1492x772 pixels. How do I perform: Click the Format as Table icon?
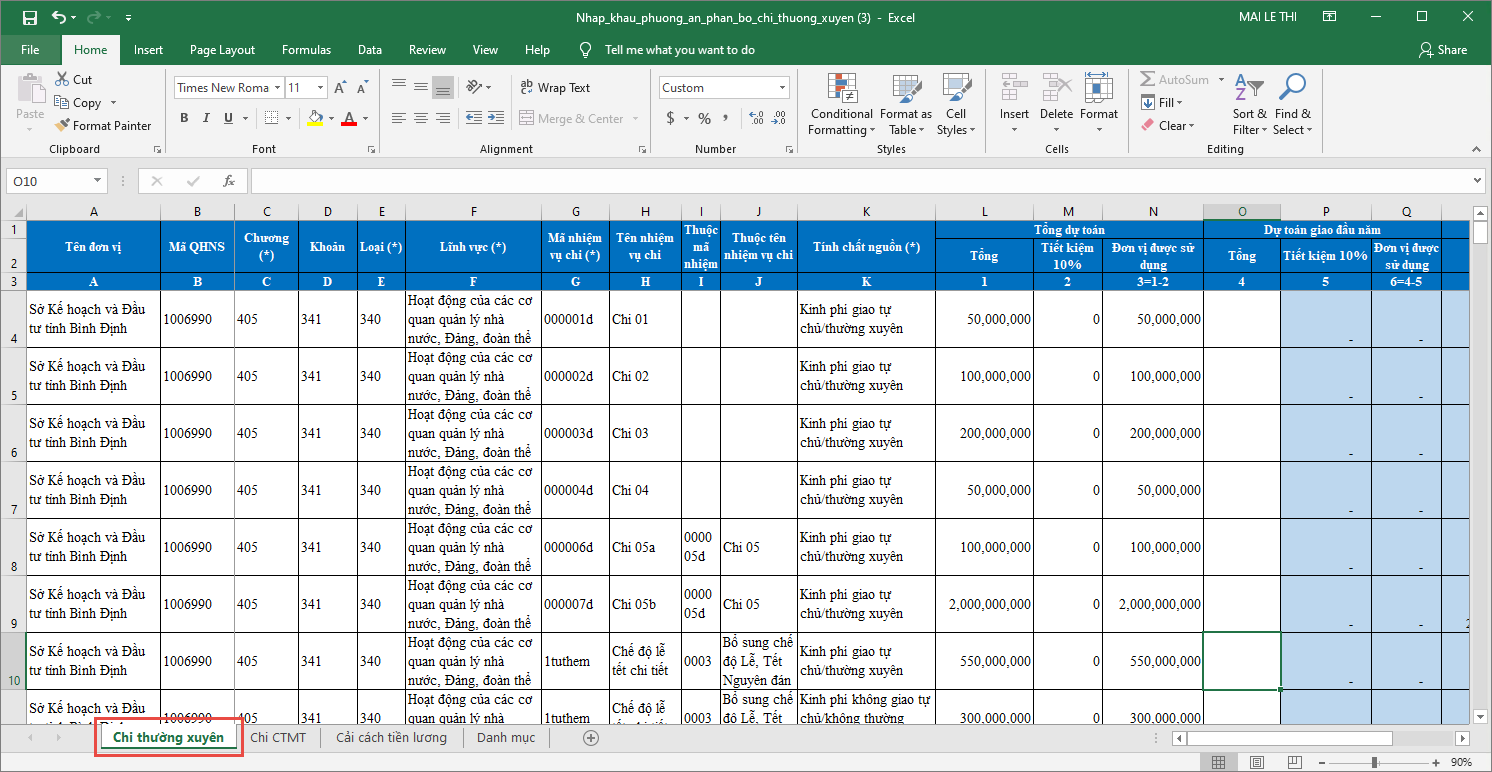coord(906,105)
